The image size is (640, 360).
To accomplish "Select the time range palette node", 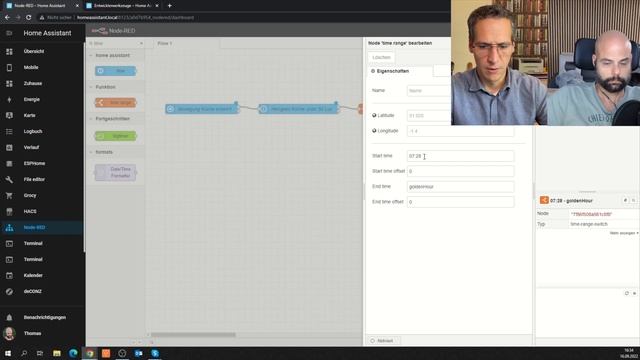I will click(x=116, y=102).
